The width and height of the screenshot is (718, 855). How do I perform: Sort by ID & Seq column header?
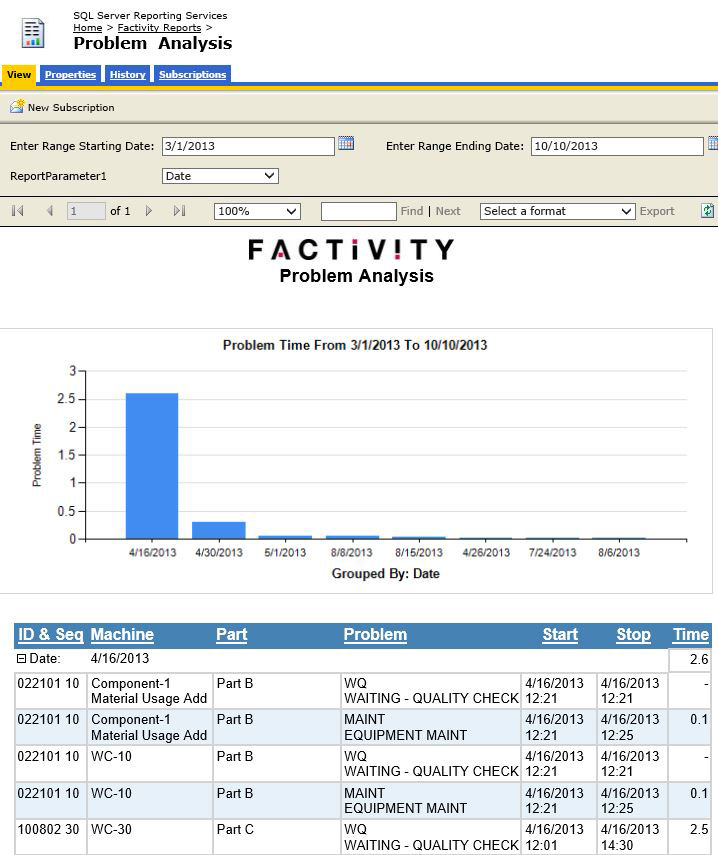tap(51, 635)
